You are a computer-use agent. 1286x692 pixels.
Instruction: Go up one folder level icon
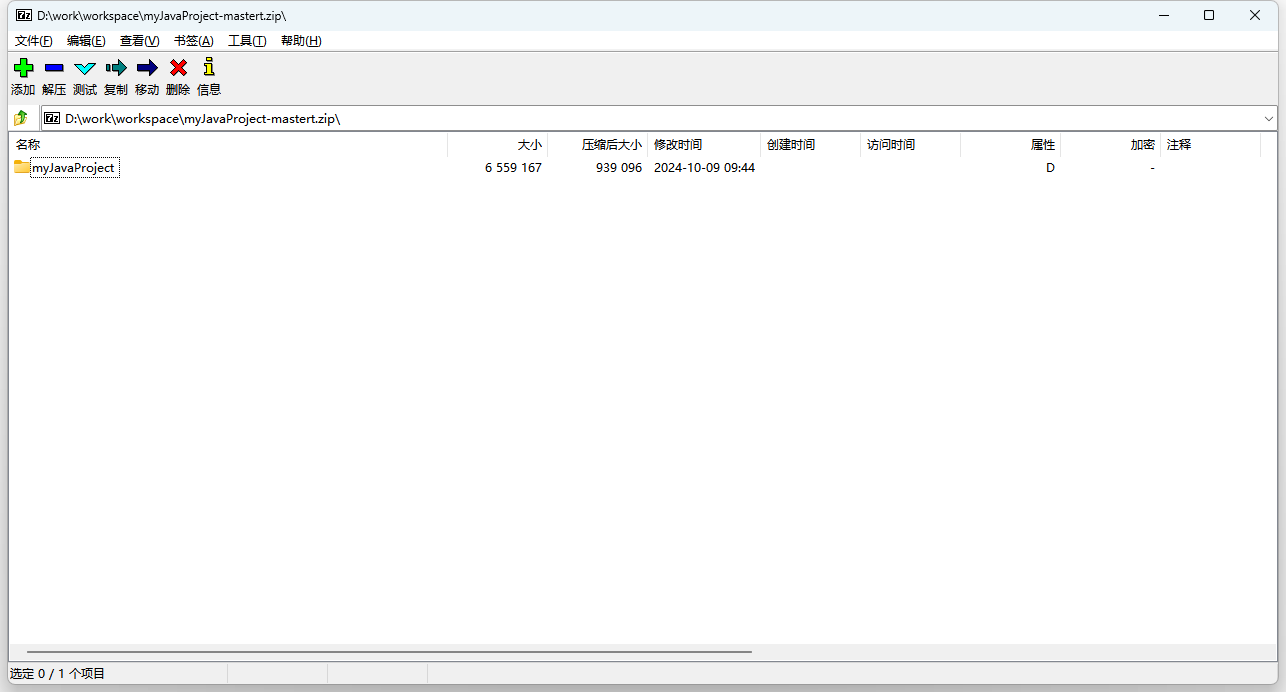tap(21, 118)
